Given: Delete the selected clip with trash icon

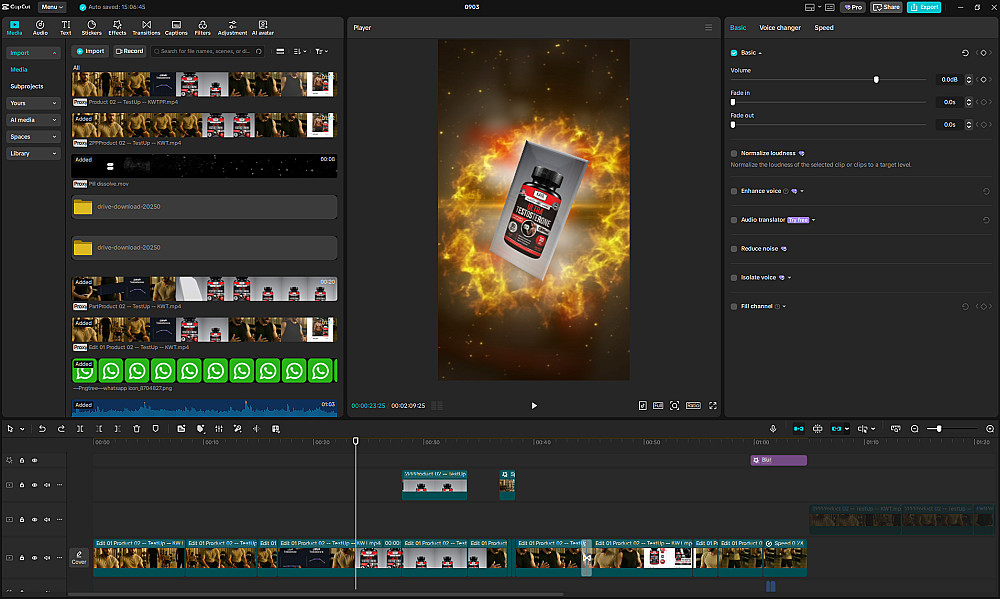Looking at the screenshot, I should pyautogui.click(x=137, y=428).
